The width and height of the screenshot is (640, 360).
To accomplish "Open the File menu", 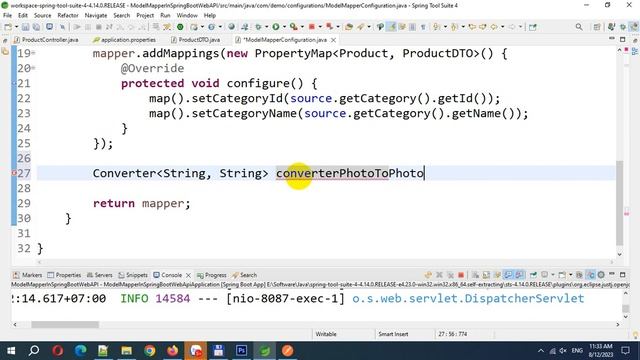I will click(7, 16).
